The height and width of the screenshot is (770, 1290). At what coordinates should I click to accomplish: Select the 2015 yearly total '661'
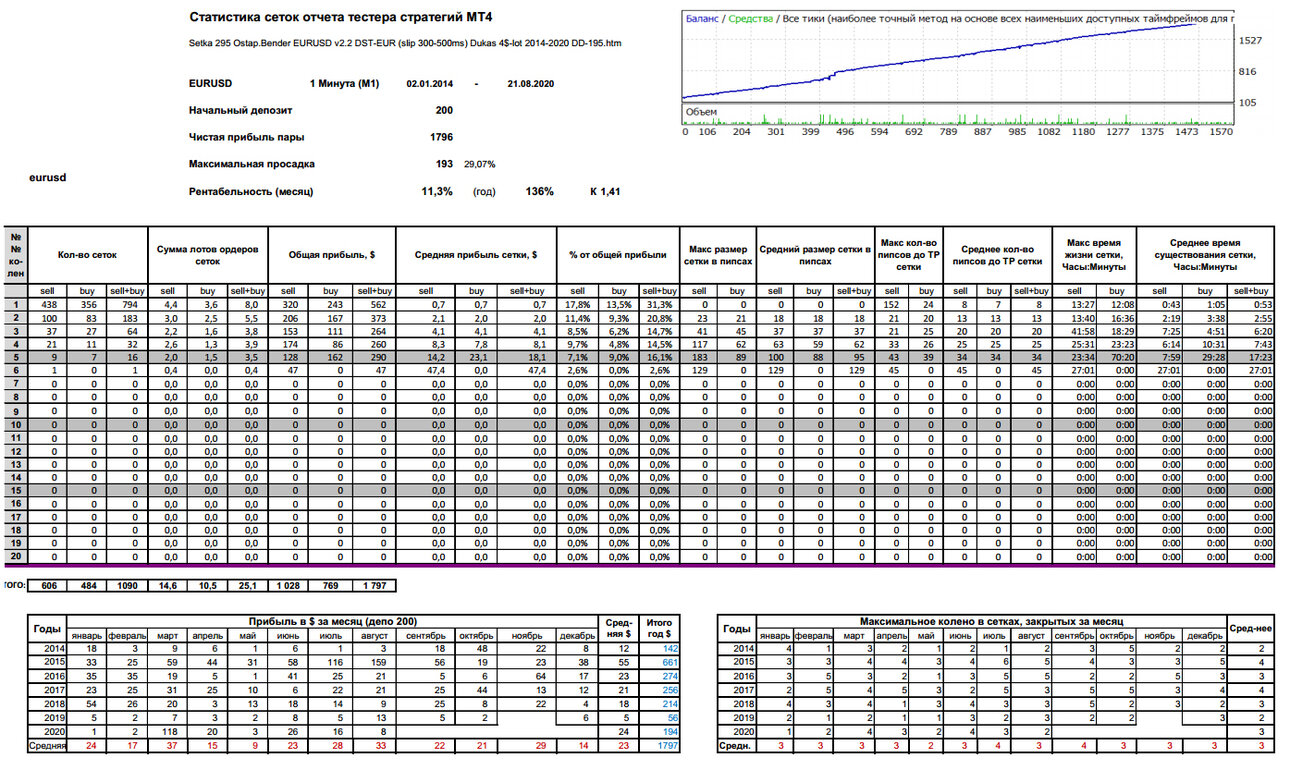tap(661, 662)
